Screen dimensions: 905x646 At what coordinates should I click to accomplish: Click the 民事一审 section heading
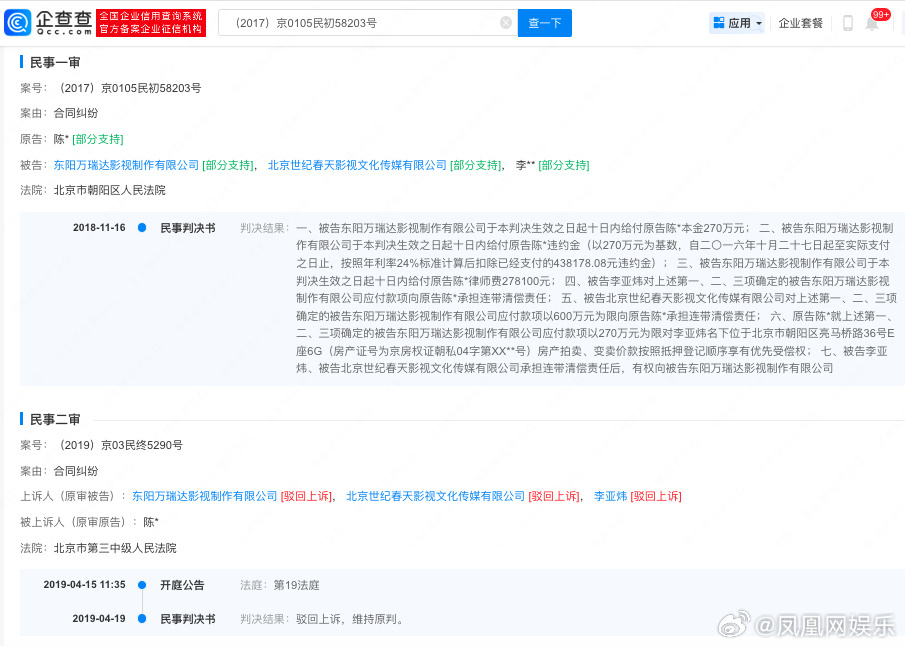pos(55,62)
